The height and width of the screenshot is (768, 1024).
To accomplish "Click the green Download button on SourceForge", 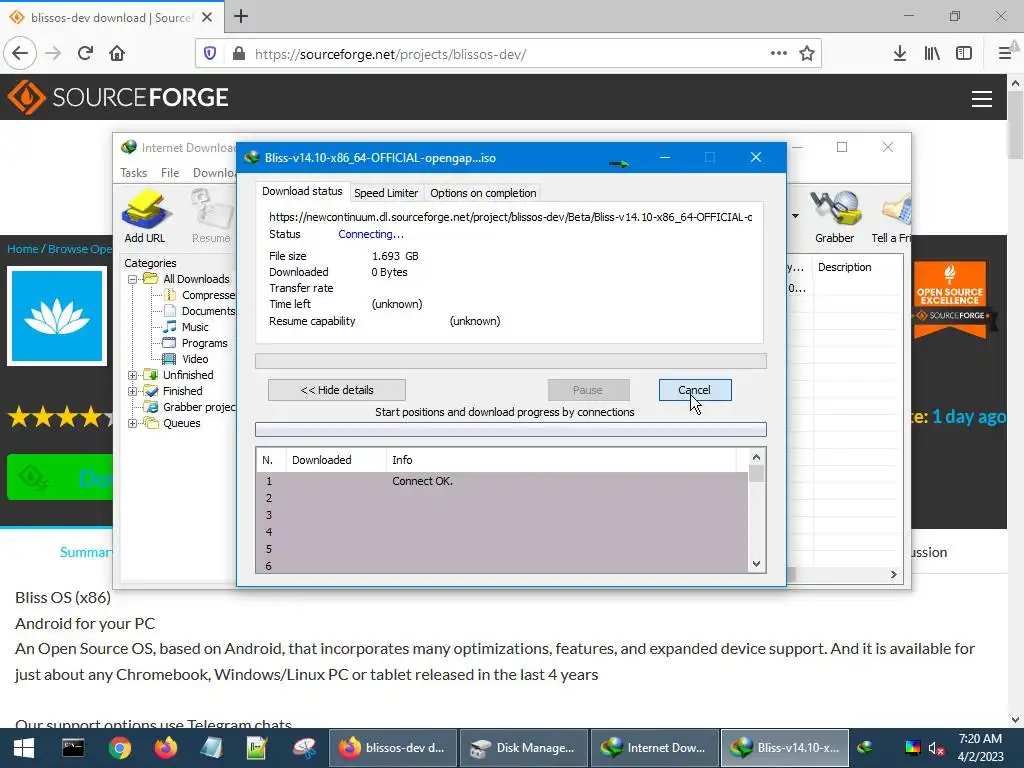I will point(60,477).
